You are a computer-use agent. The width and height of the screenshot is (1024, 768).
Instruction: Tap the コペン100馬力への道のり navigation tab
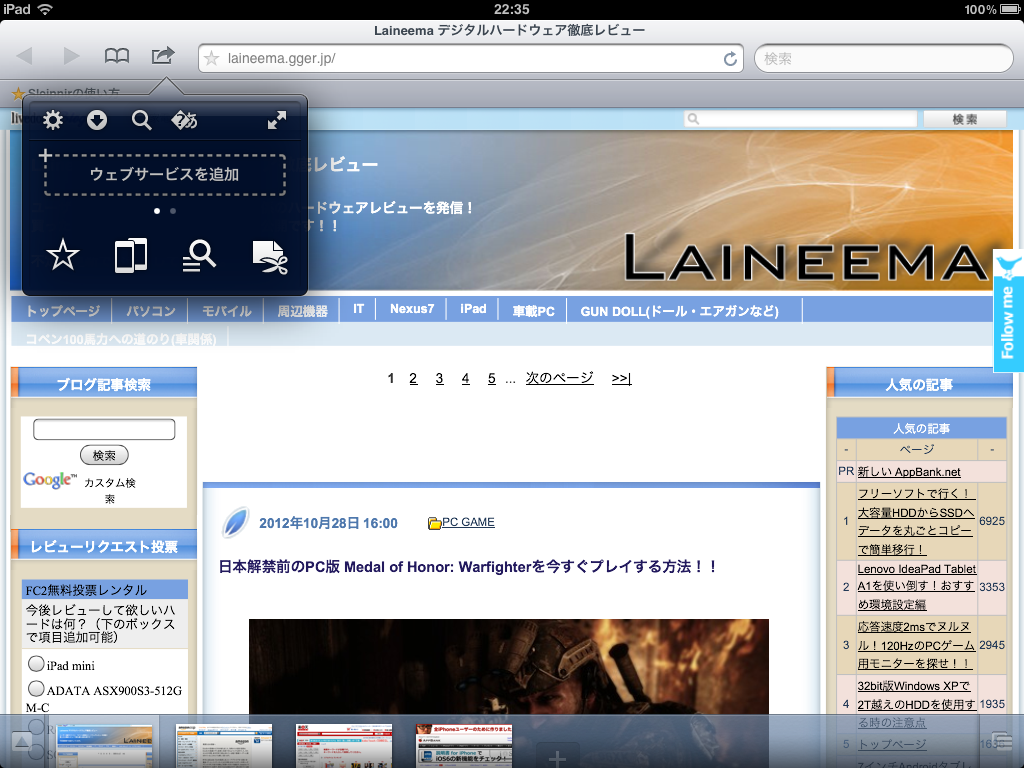(x=121, y=339)
